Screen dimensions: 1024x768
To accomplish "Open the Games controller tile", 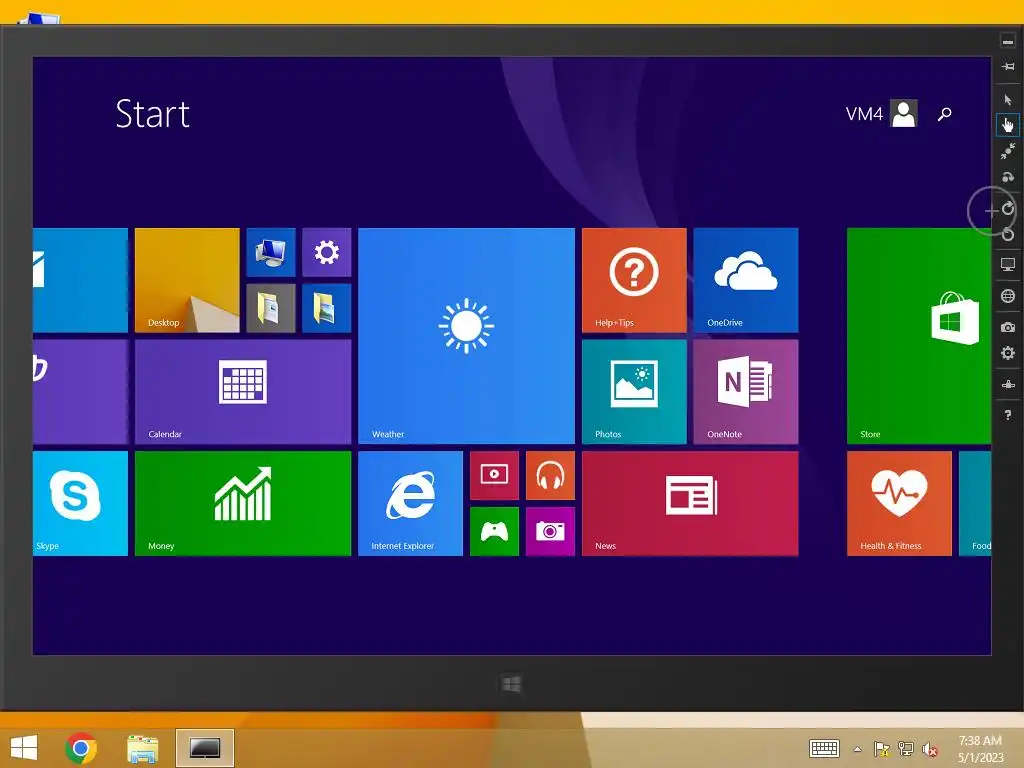I will click(494, 532).
